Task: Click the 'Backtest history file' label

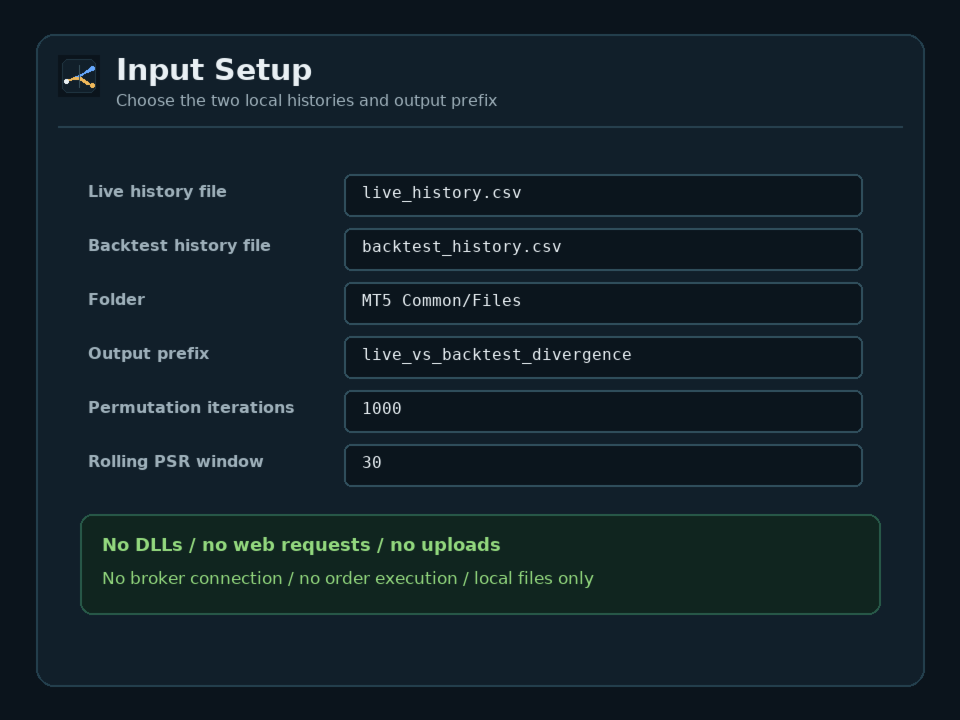Action: point(179,246)
